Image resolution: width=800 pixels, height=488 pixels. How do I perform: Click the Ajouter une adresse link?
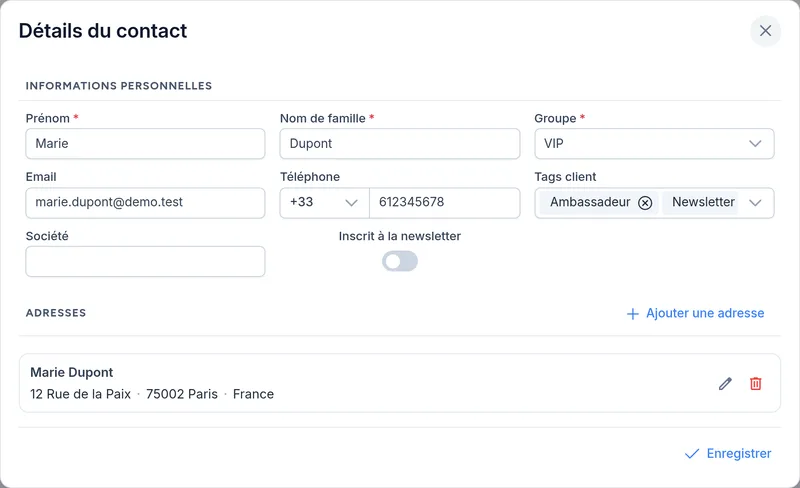tap(695, 313)
